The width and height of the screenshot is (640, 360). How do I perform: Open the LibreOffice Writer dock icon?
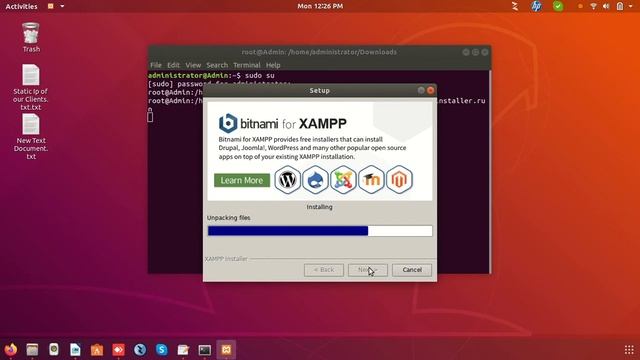76,350
